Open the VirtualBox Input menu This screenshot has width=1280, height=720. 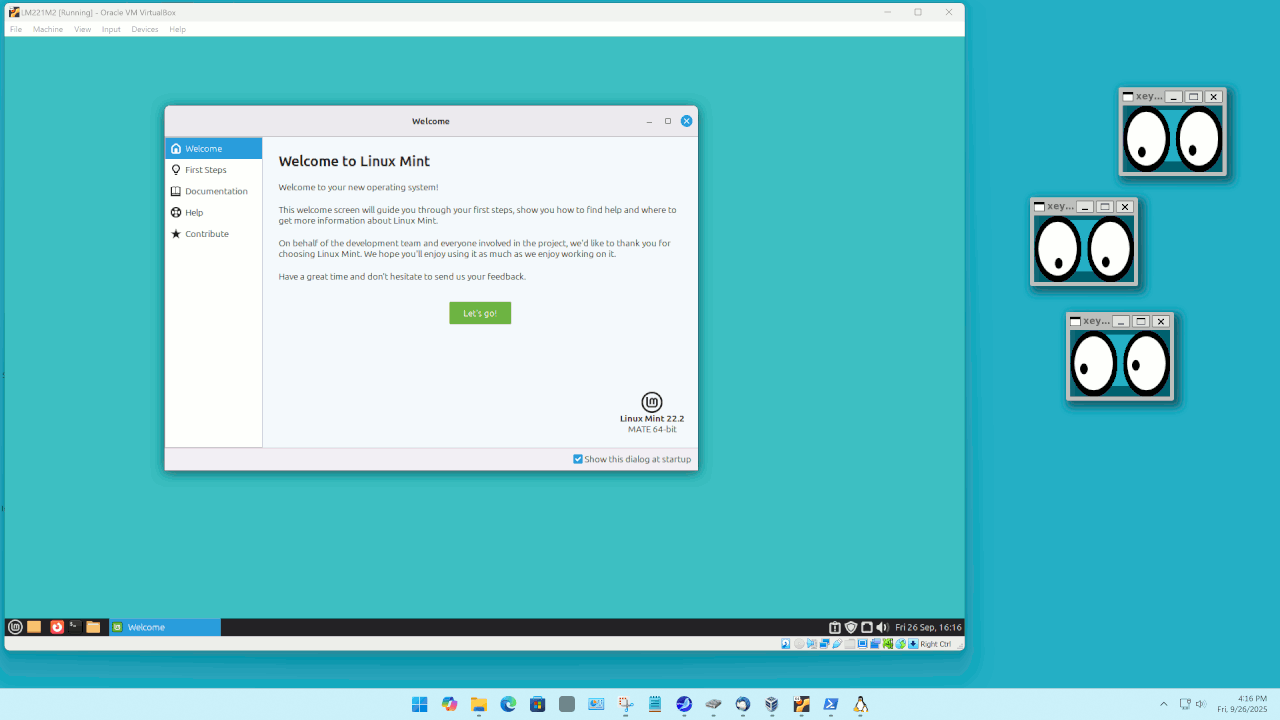[x=111, y=29]
